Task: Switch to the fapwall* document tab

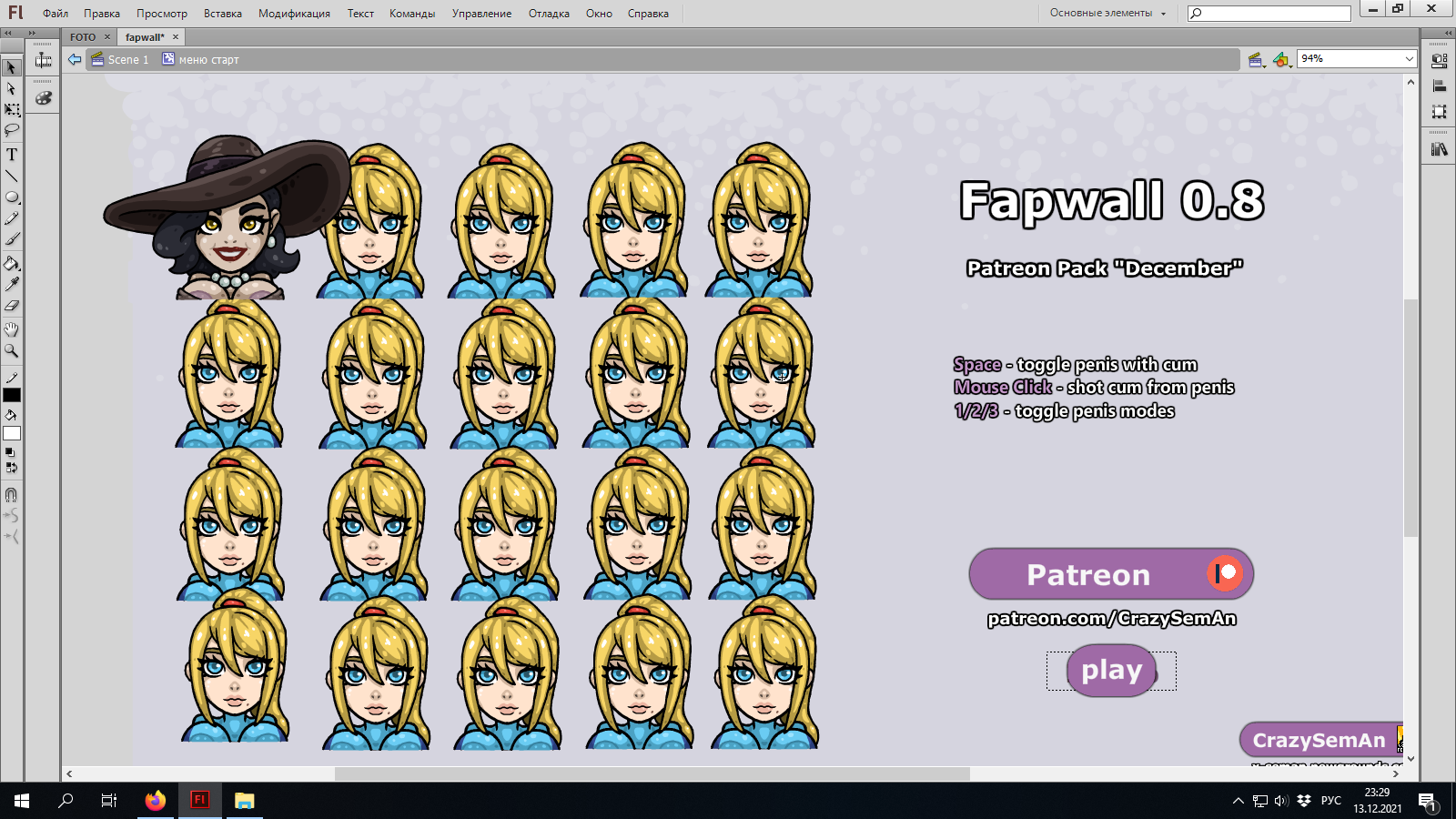Action: (x=145, y=37)
